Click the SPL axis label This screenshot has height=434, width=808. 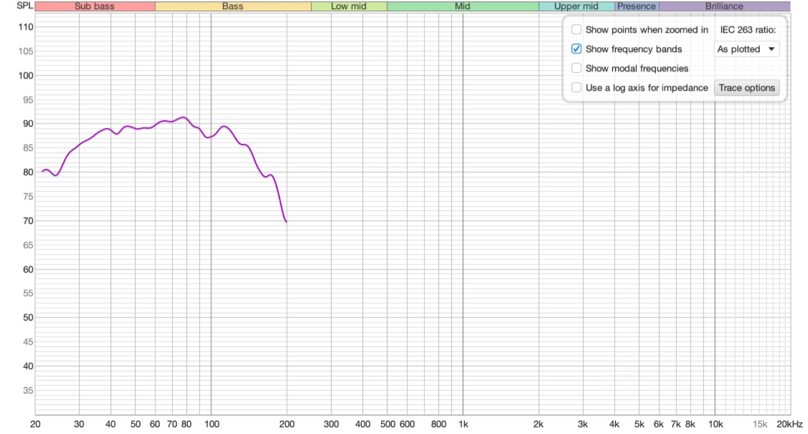point(14,6)
